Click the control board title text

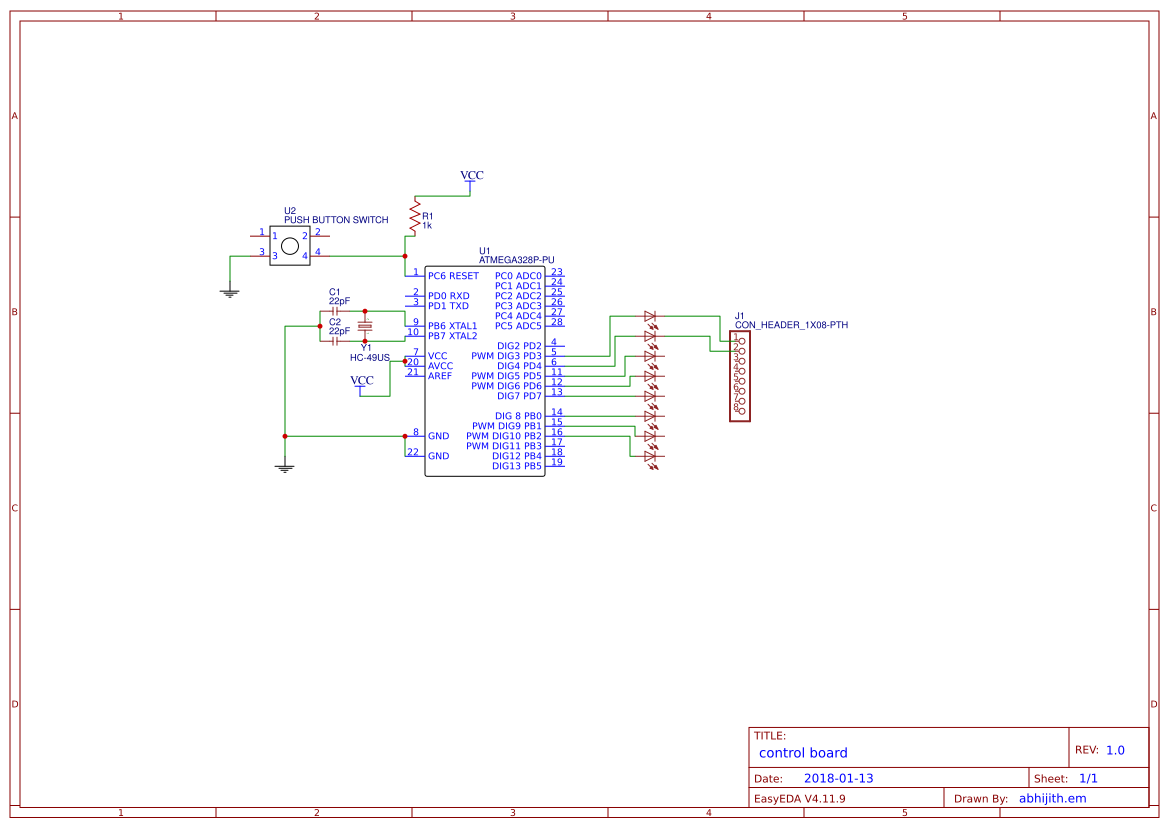(804, 753)
